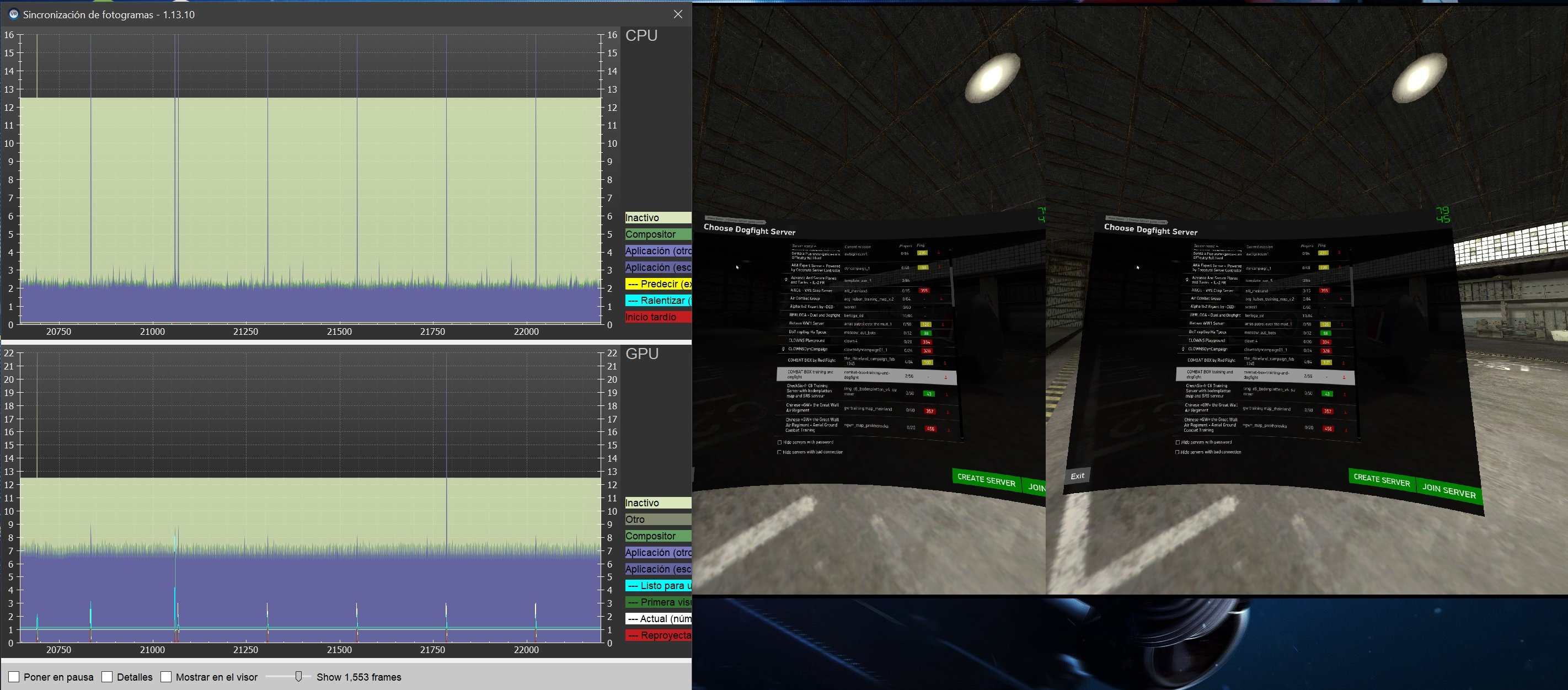Viewport: 1568px width, 690px height.
Task: Tick Hide servers with password in right view
Action: pyautogui.click(x=1178, y=442)
